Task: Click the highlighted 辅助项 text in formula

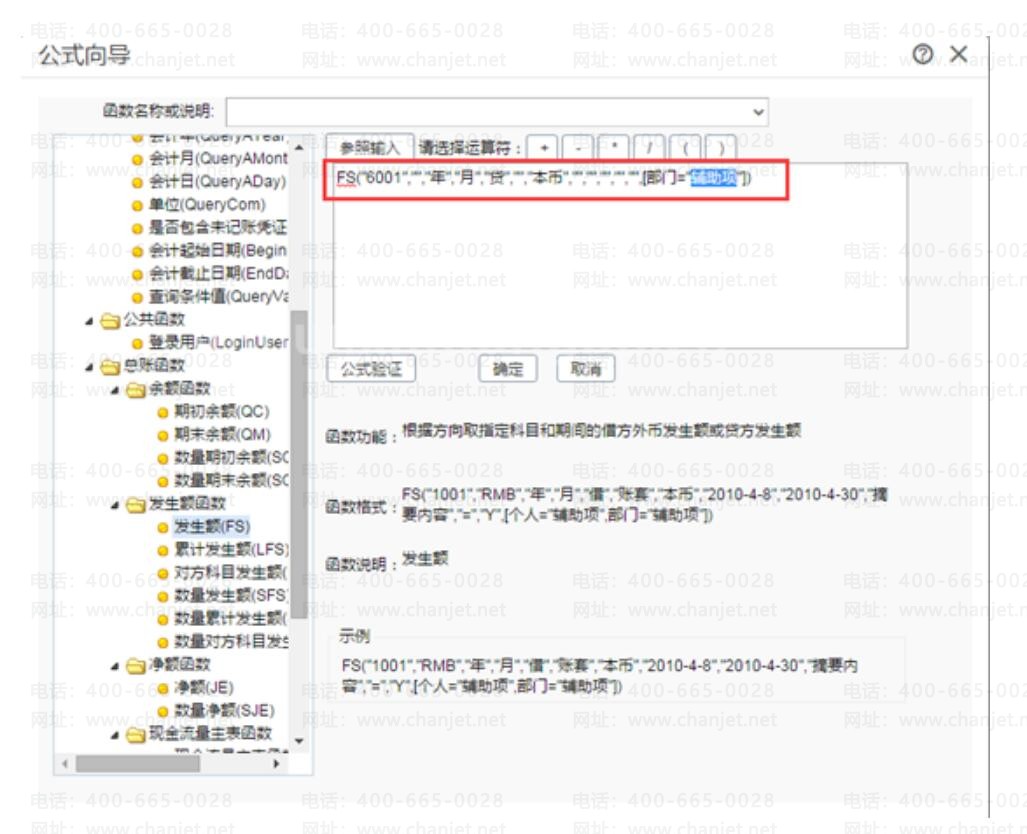Action: (714, 178)
